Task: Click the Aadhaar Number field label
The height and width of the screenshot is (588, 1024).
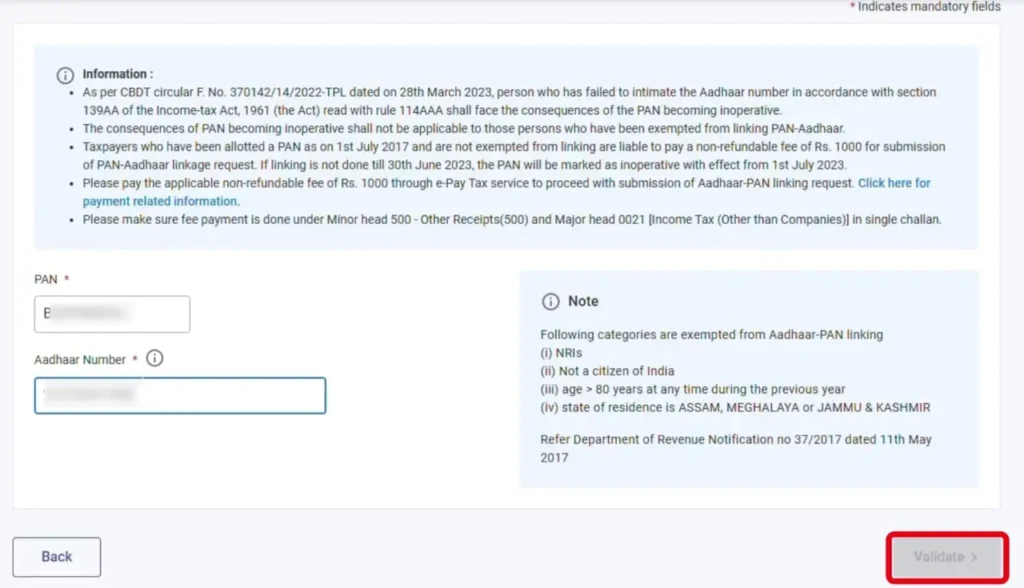Action: pos(80,359)
